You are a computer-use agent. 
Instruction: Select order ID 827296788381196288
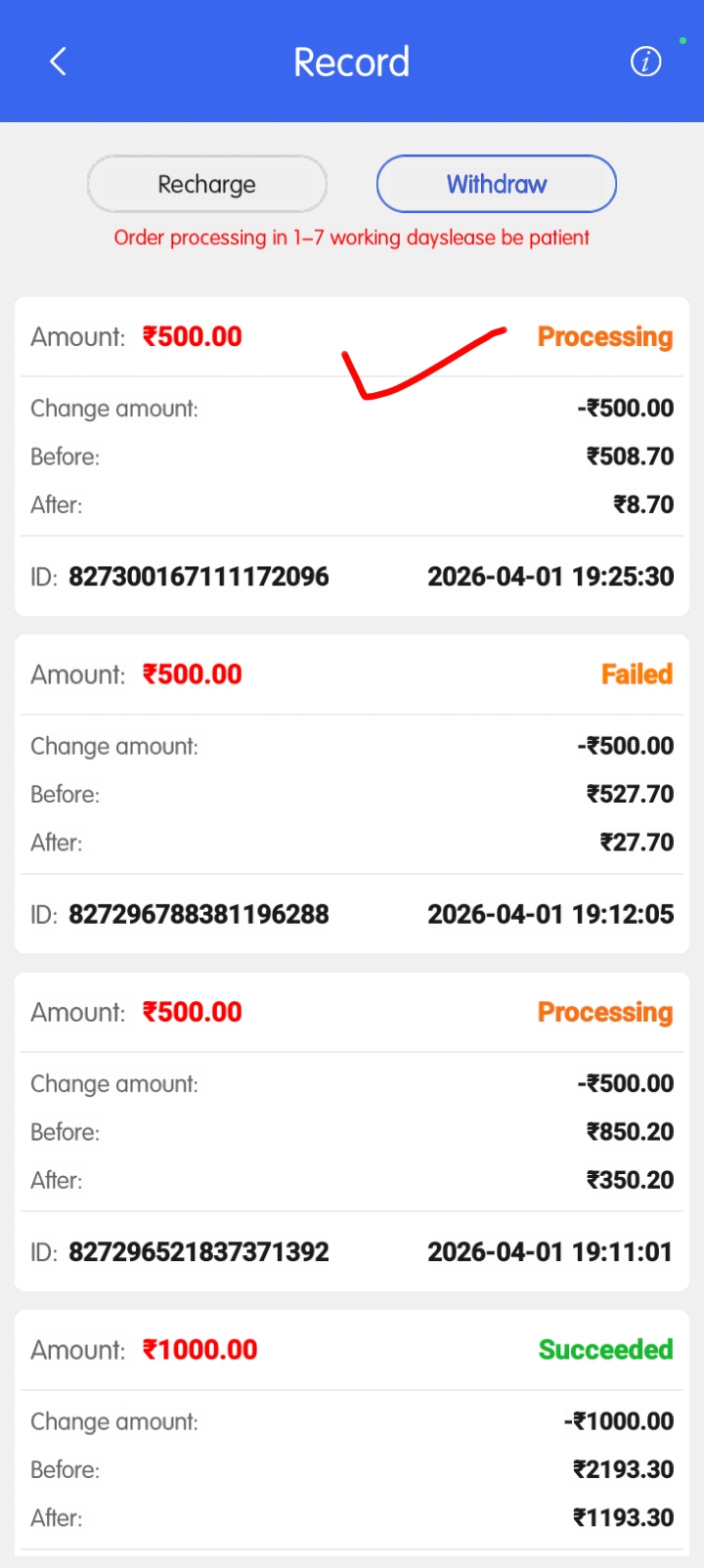(x=198, y=914)
